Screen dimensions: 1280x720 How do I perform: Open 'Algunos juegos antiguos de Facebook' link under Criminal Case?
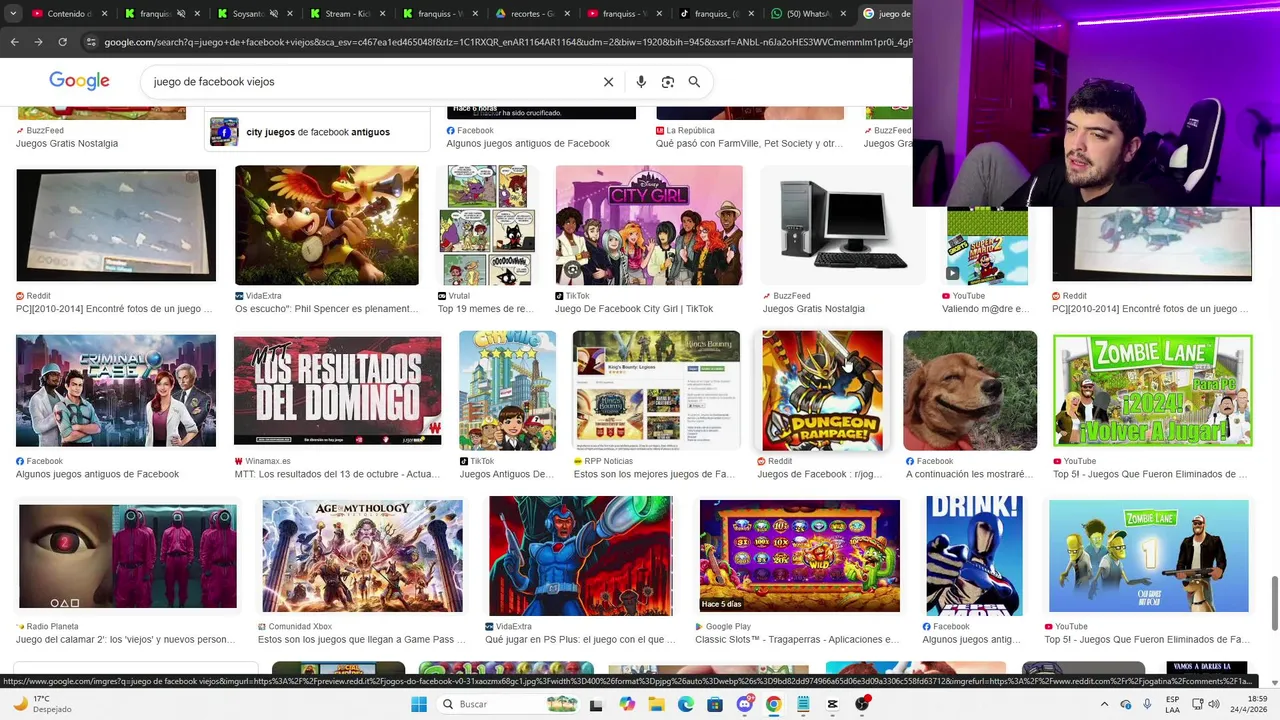(98, 474)
